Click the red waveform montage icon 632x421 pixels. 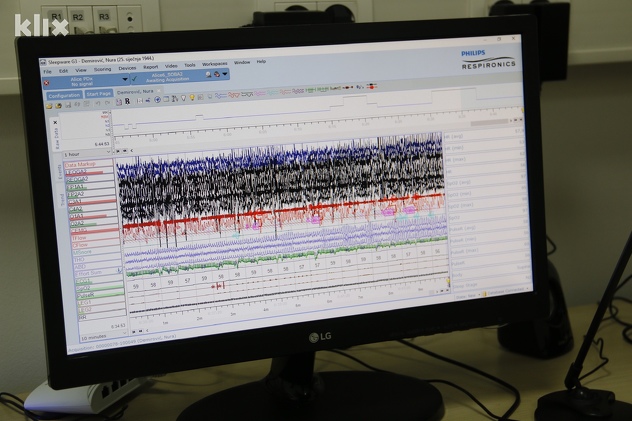tap(234, 95)
